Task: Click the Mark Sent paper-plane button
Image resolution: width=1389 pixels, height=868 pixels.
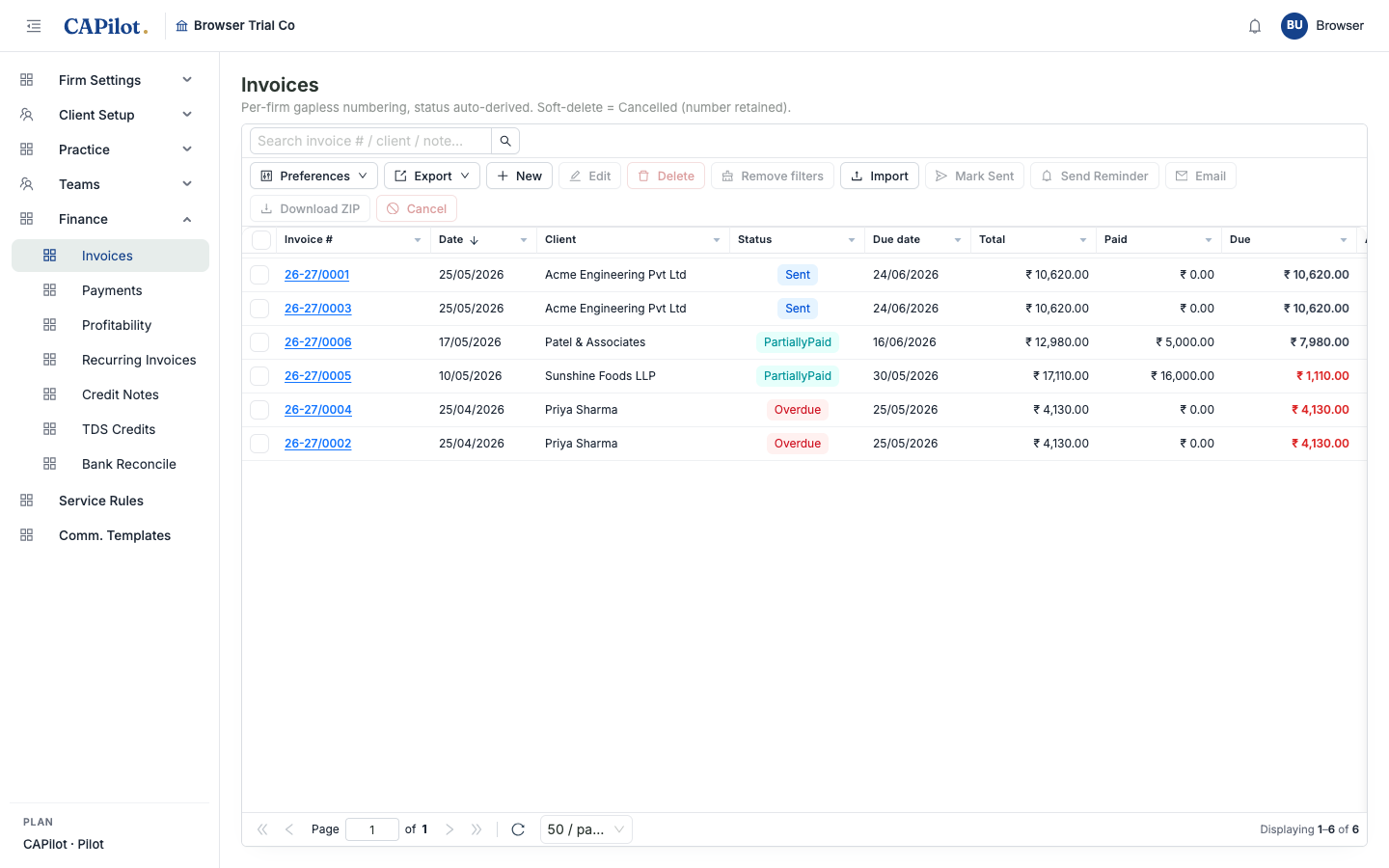Action: click(974, 176)
